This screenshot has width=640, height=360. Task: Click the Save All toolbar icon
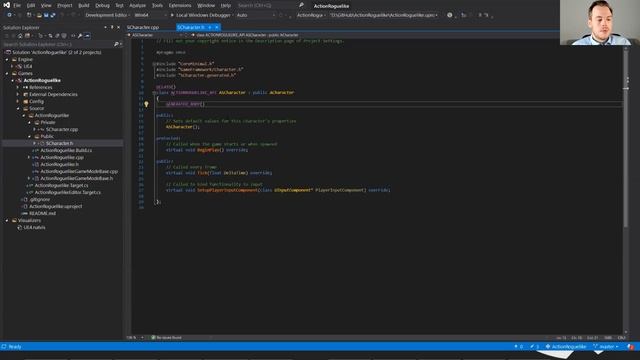(53, 15)
